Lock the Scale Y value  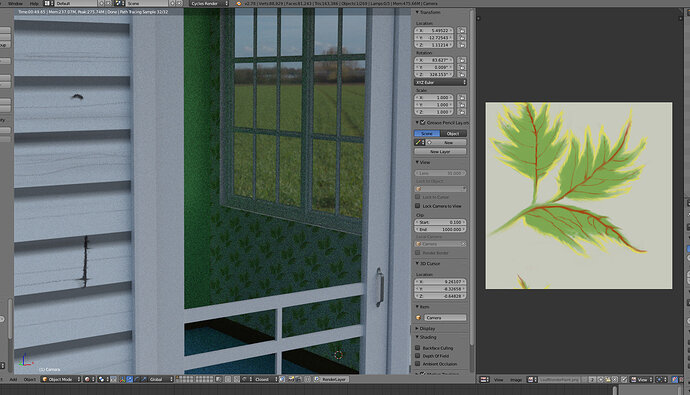pyautogui.click(x=462, y=105)
